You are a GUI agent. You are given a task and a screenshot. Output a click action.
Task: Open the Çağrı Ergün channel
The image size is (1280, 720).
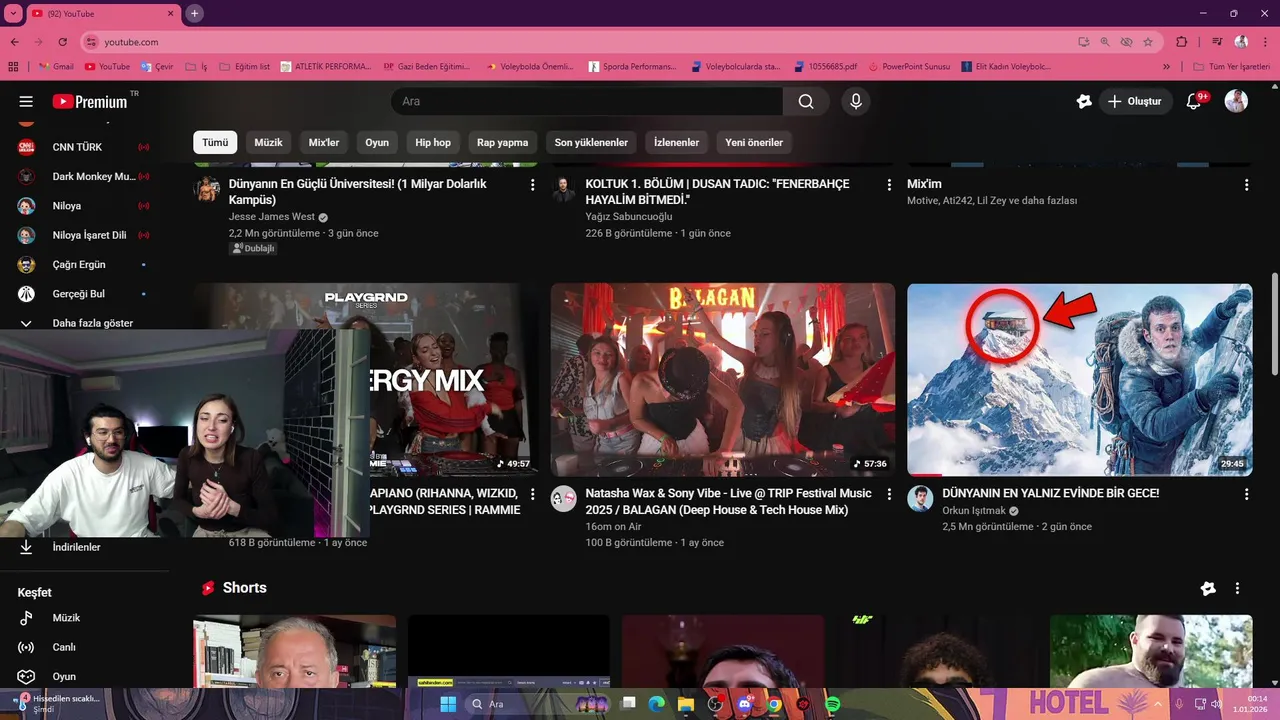click(x=83, y=264)
